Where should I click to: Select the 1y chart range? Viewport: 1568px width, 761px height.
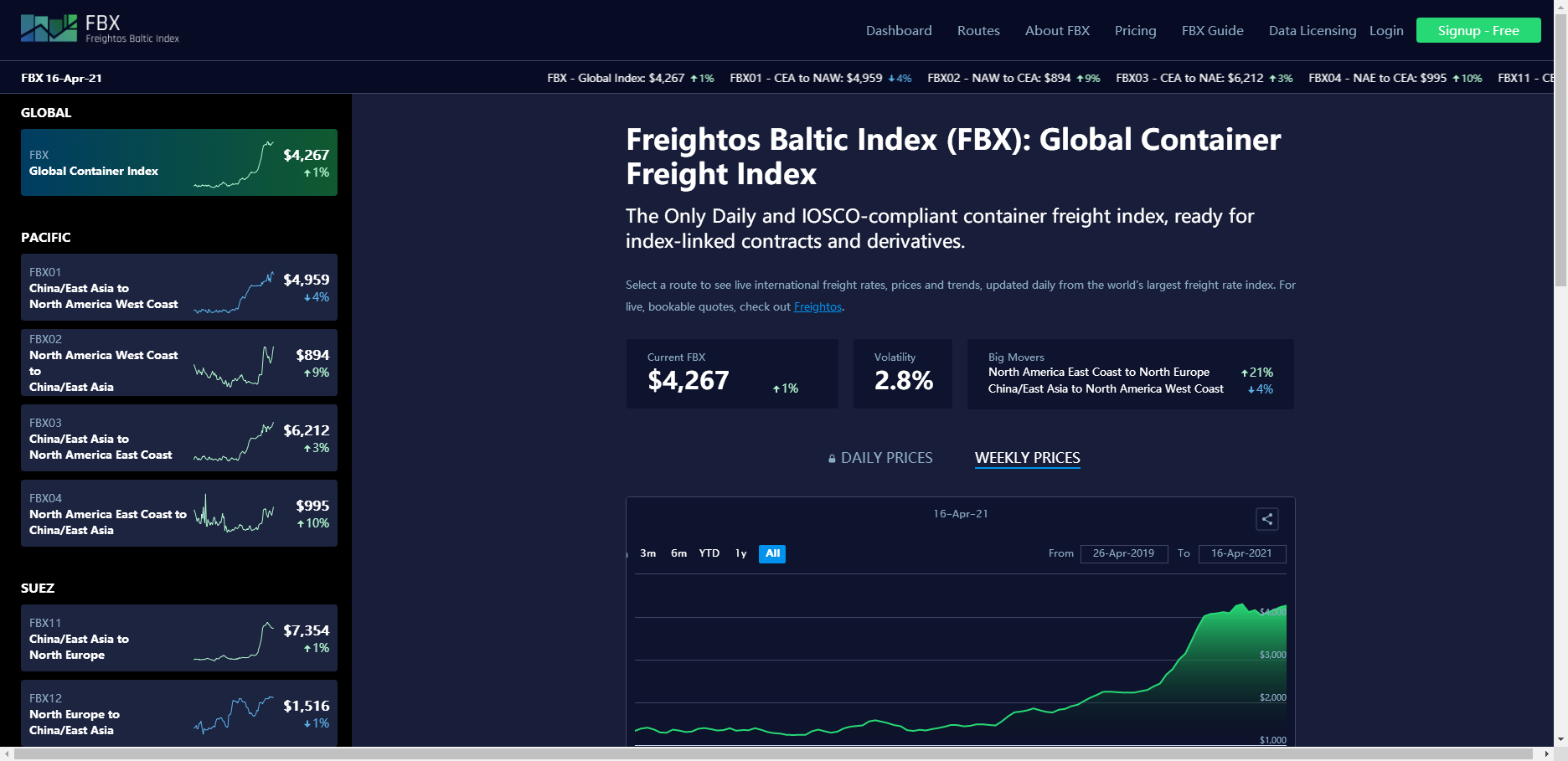[x=740, y=553]
